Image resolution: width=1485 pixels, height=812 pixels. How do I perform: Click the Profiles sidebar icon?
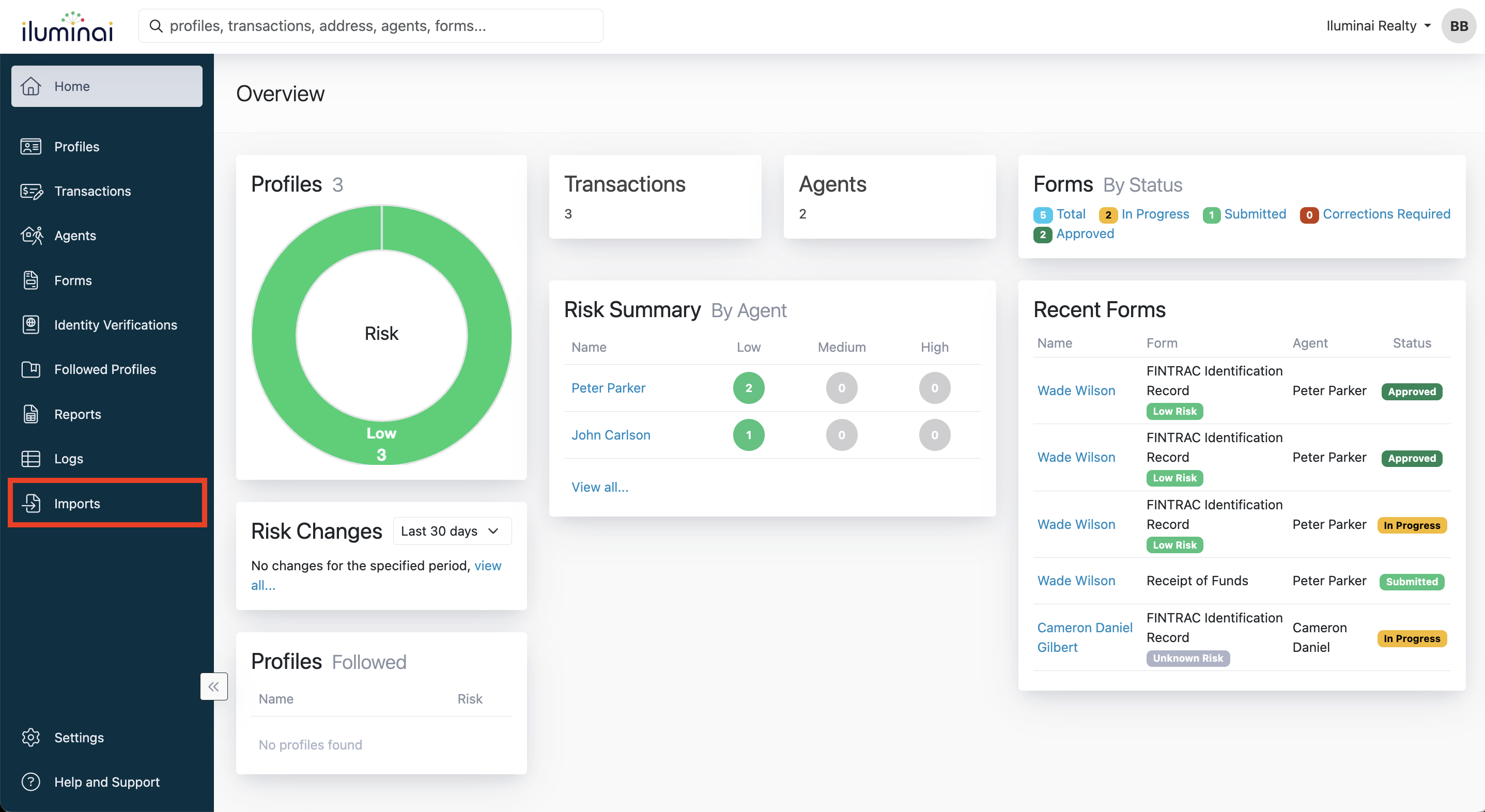point(30,146)
